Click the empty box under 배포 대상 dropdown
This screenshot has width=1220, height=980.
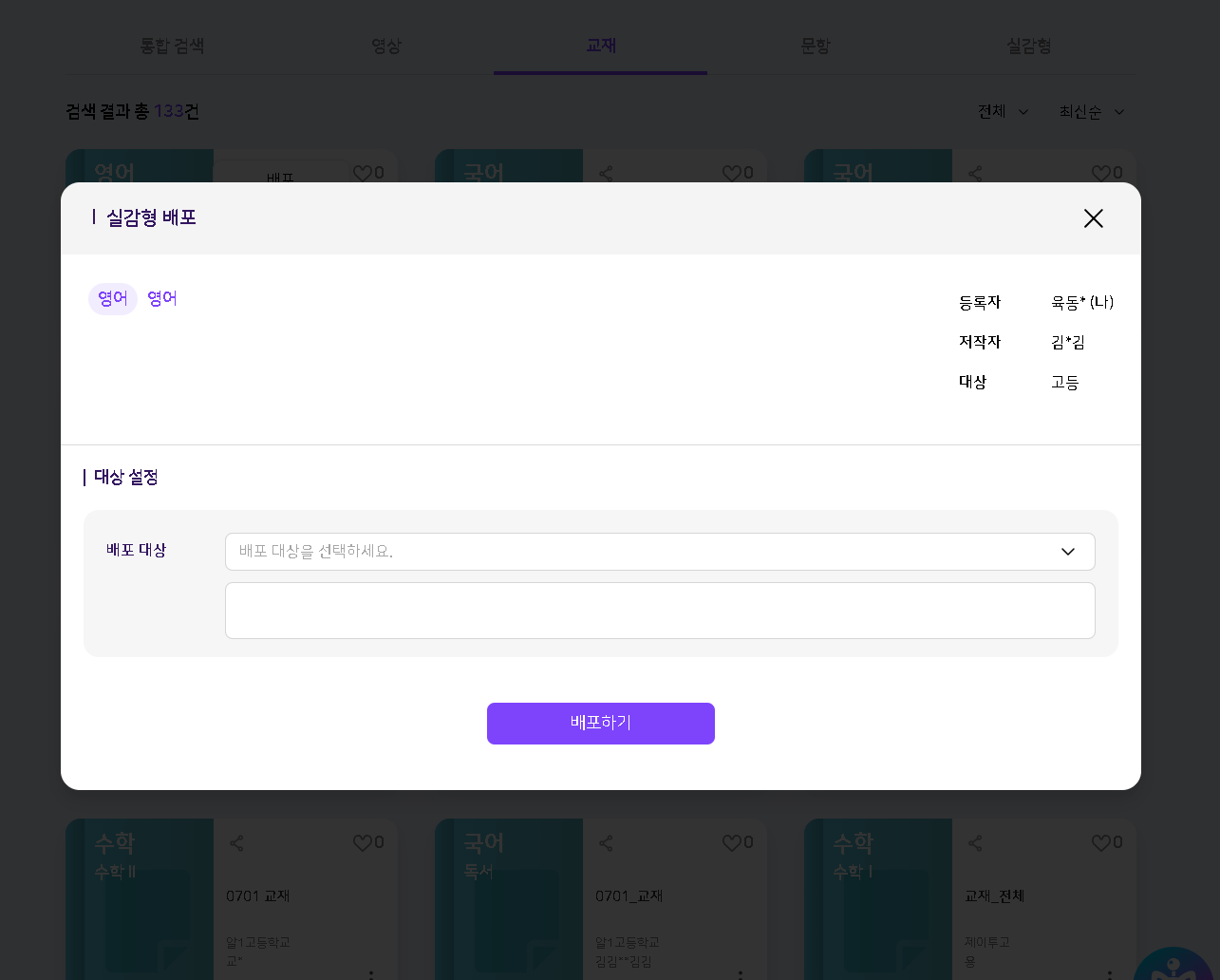pyautogui.click(x=660, y=611)
